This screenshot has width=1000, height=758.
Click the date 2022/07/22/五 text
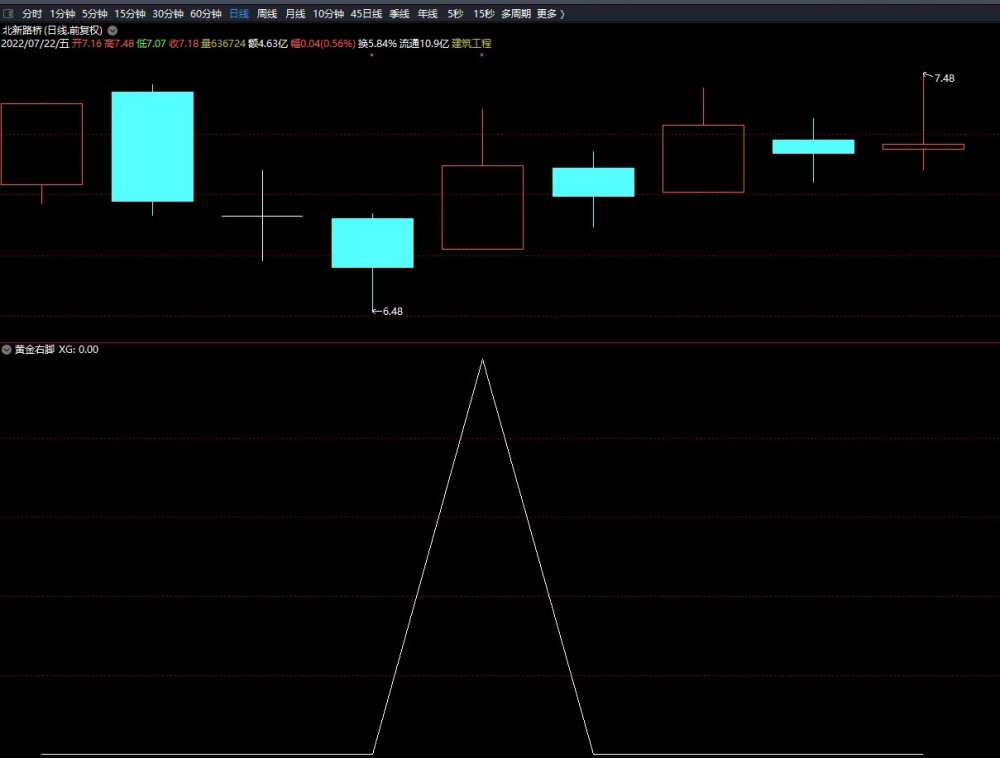(35, 43)
